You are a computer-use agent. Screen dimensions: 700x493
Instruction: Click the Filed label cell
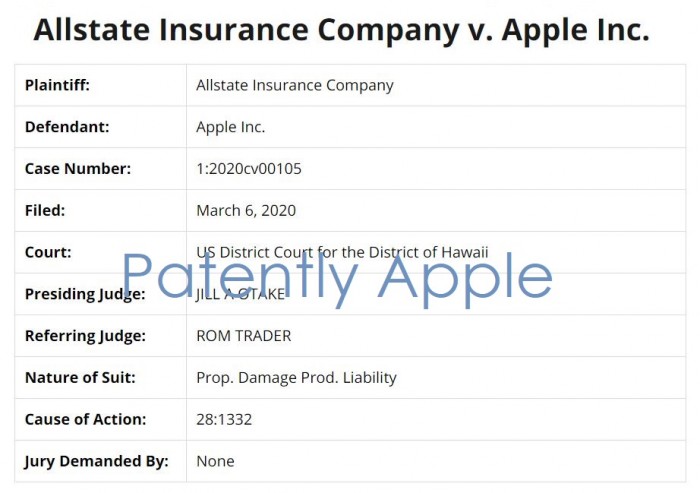point(100,211)
